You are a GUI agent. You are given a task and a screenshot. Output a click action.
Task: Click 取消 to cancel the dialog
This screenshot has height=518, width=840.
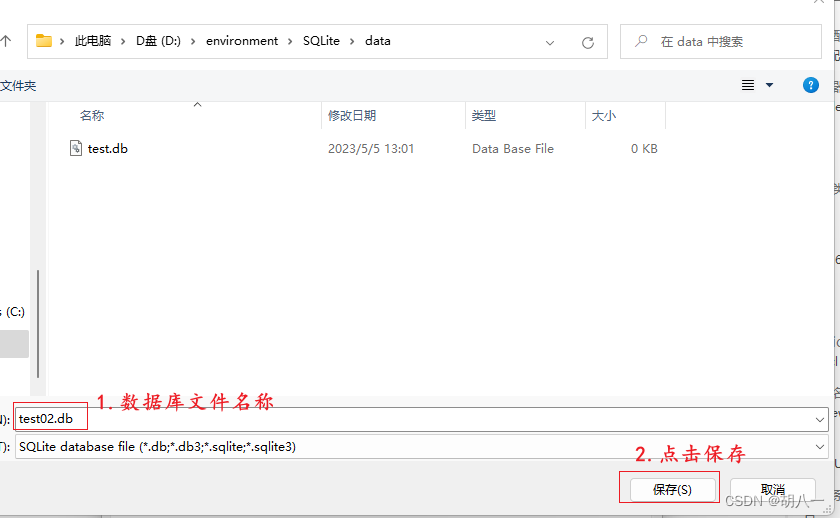tap(772, 489)
